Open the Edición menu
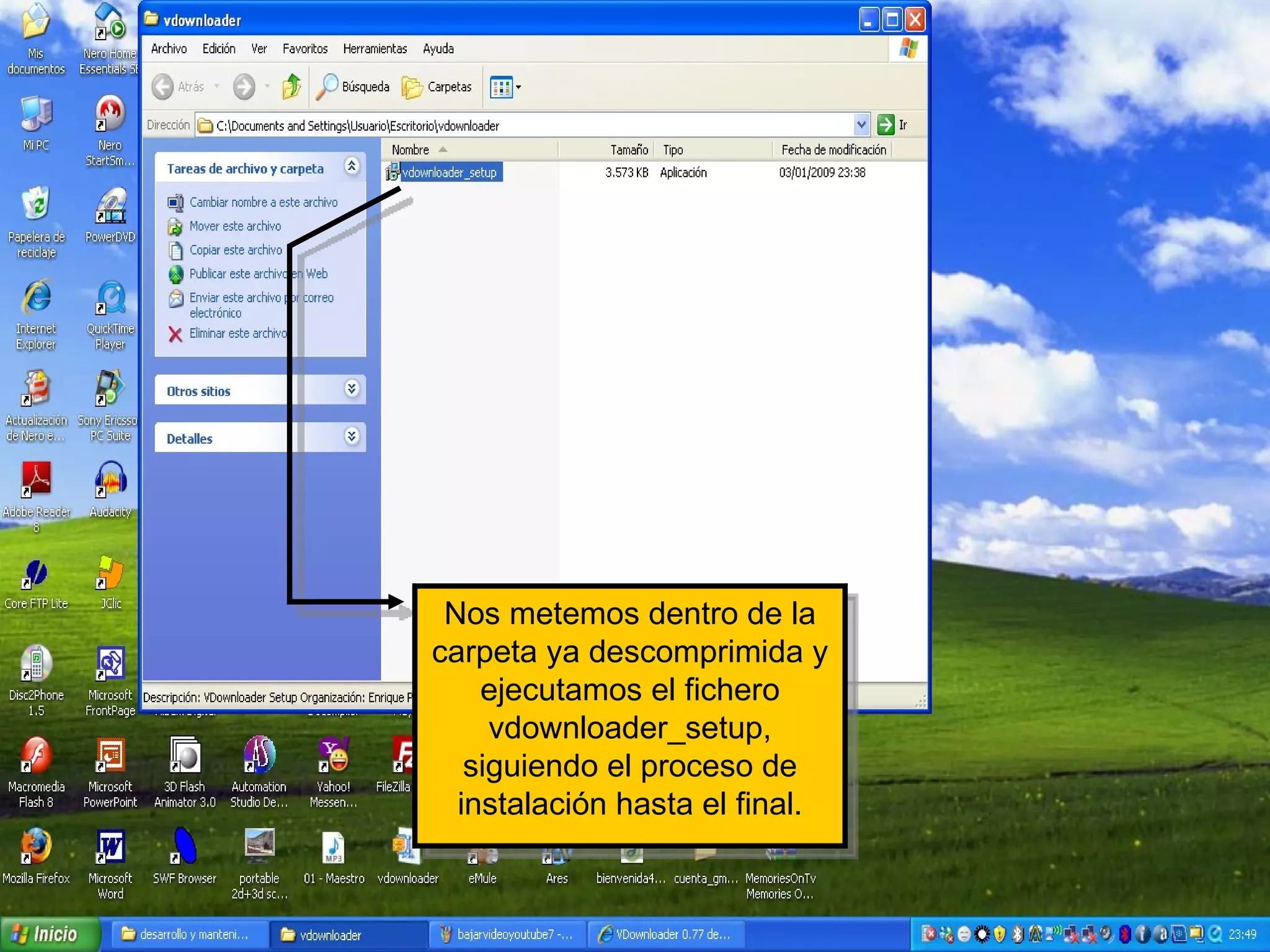1270x952 pixels. coord(219,49)
